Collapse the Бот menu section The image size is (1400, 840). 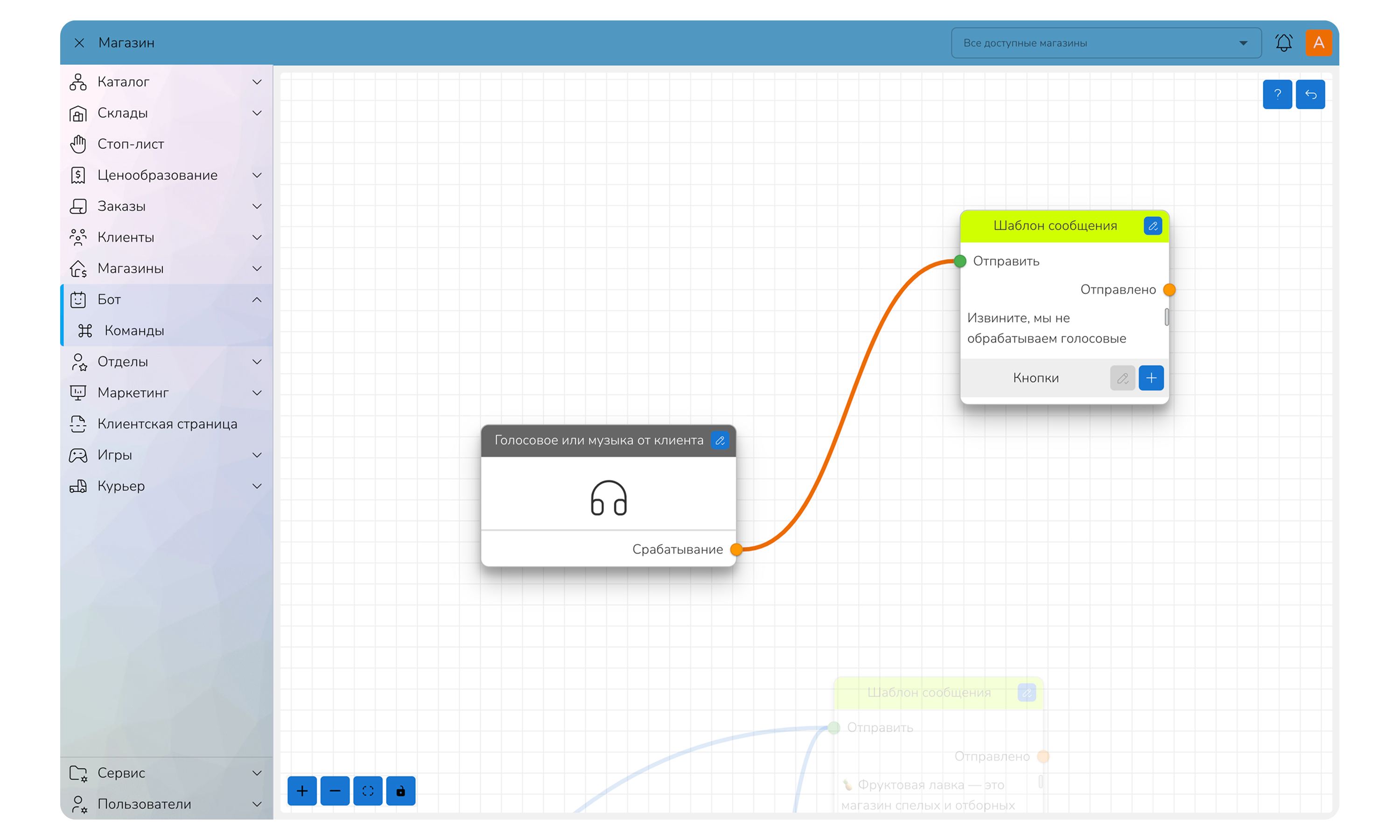tap(256, 300)
